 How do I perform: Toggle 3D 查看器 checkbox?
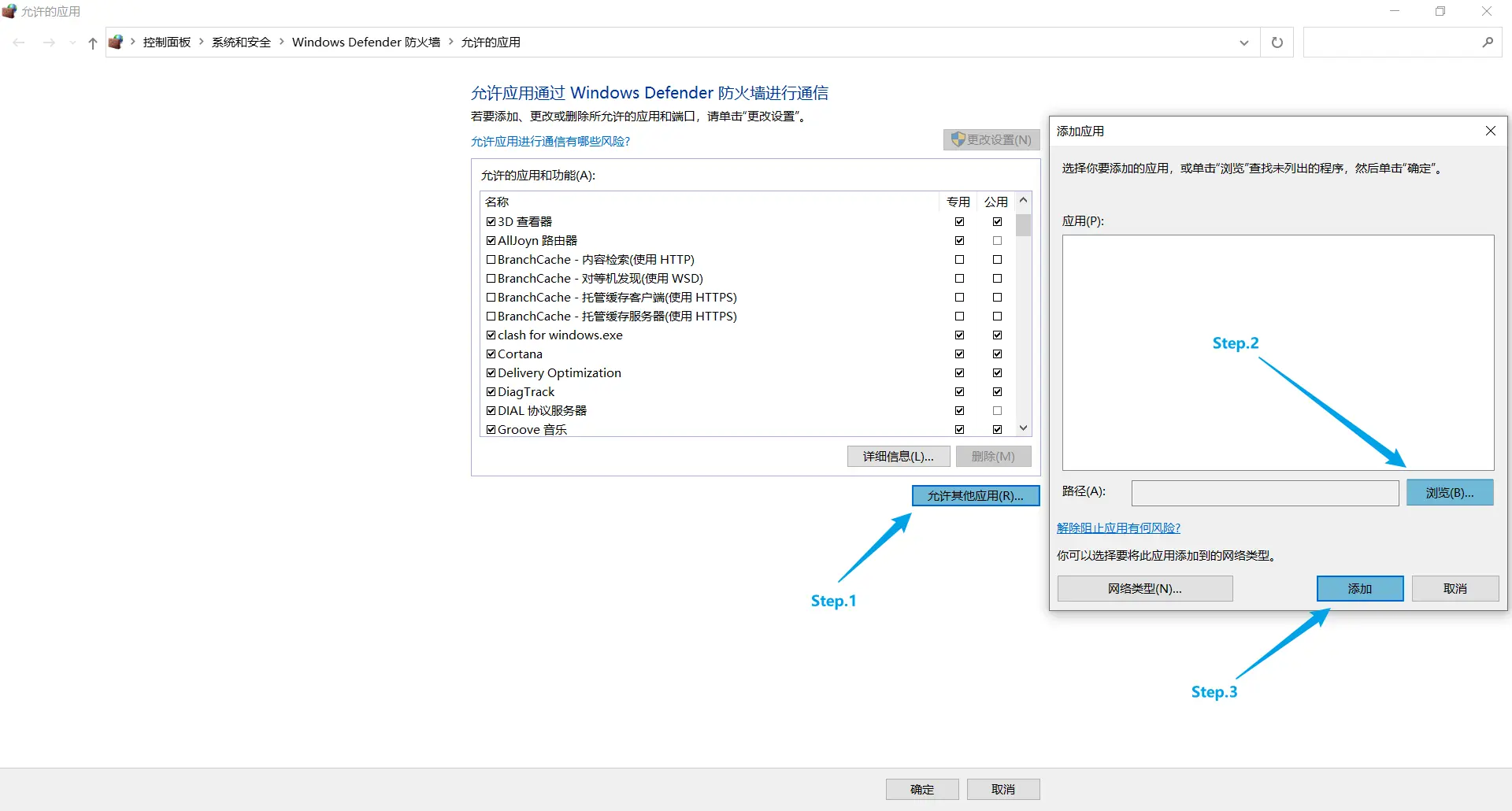[x=491, y=222]
